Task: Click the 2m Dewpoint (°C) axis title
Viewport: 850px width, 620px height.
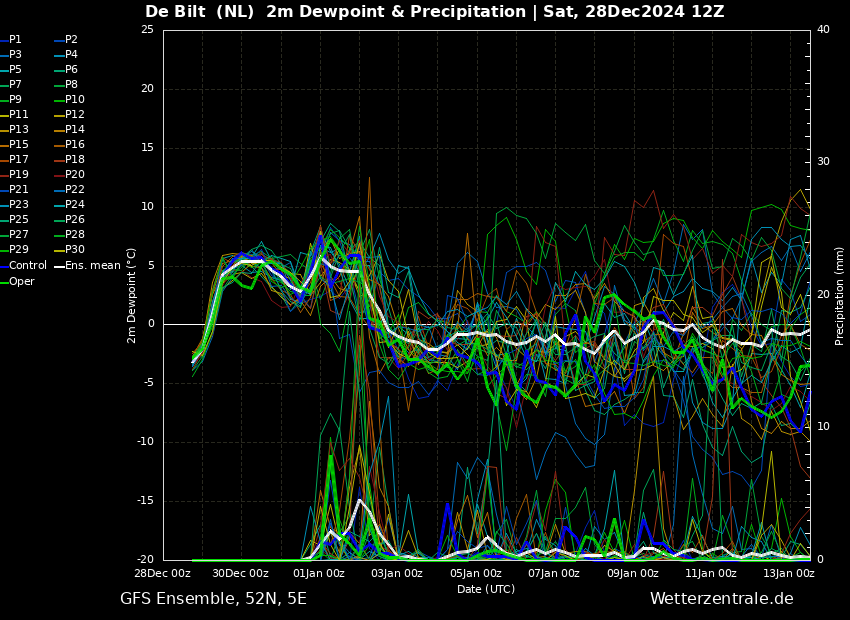Action: click(x=132, y=295)
